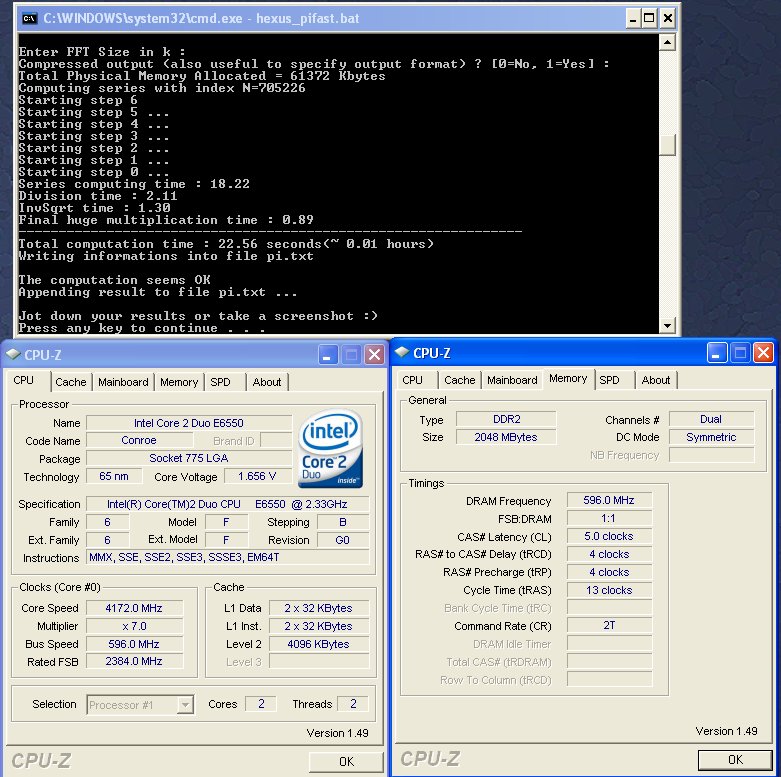Viewport: 781px width, 777px height.
Task: Click the memory Type value DDR2
Action: pos(506,419)
